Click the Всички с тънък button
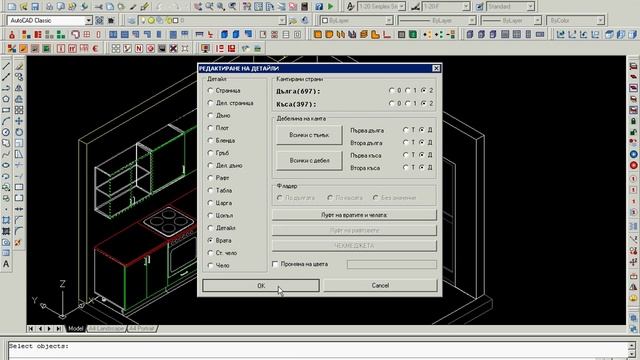Image resolution: width=640 pixels, height=360 pixels. [x=309, y=135]
